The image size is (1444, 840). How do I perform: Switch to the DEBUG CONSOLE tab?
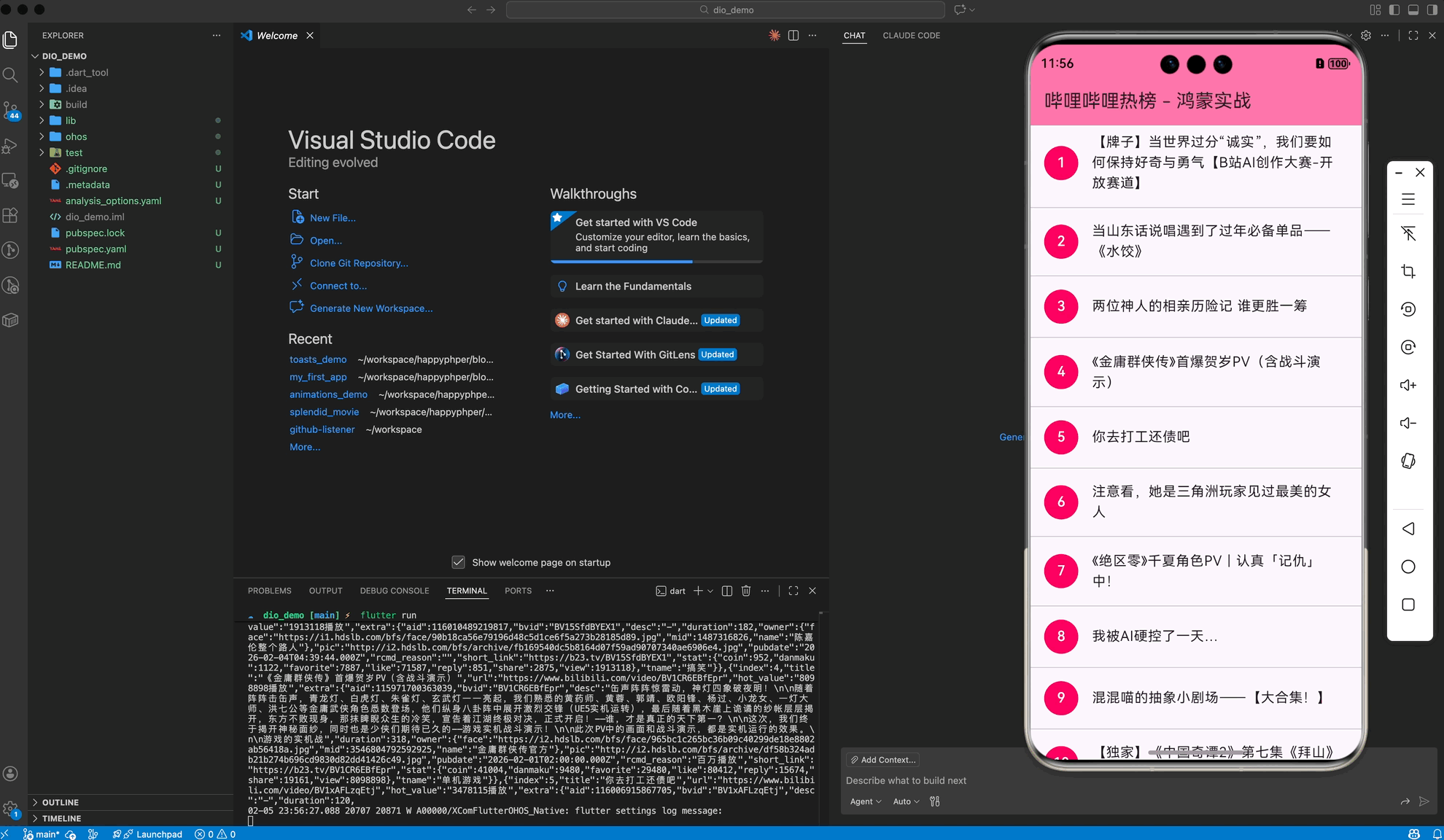pos(394,591)
